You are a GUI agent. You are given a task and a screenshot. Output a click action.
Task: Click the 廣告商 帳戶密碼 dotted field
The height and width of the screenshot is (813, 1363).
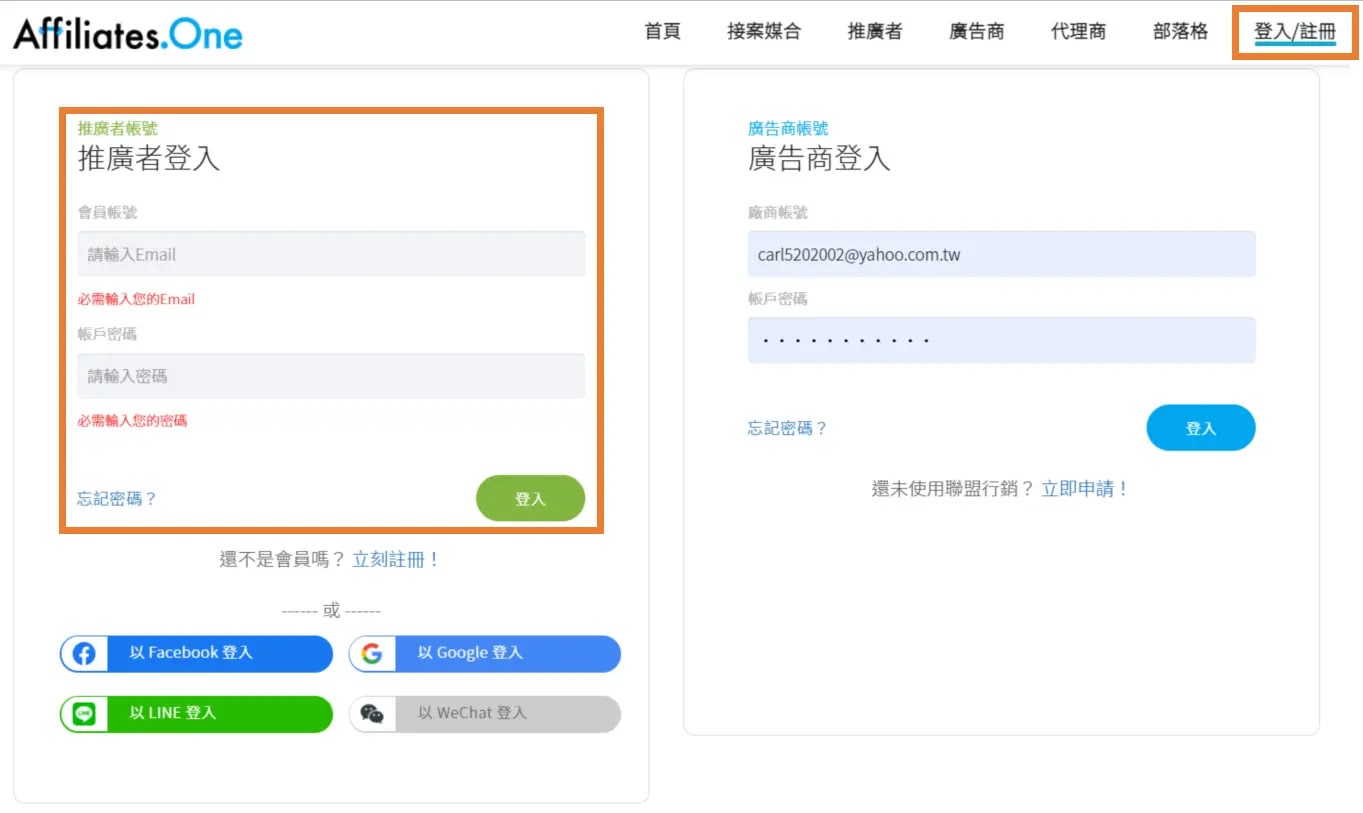click(1001, 340)
